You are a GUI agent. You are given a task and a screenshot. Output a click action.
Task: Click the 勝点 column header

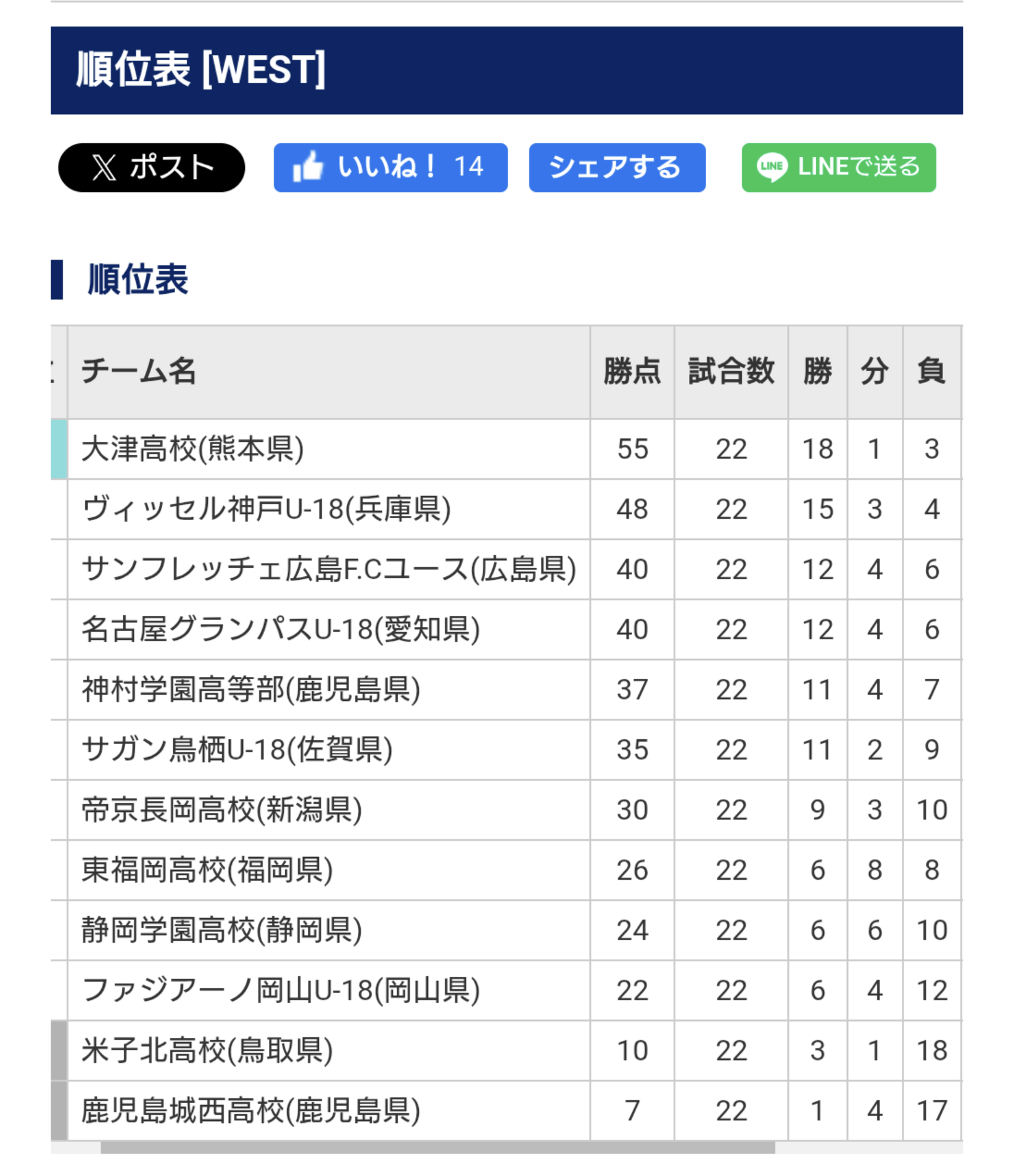(x=632, y=372)
